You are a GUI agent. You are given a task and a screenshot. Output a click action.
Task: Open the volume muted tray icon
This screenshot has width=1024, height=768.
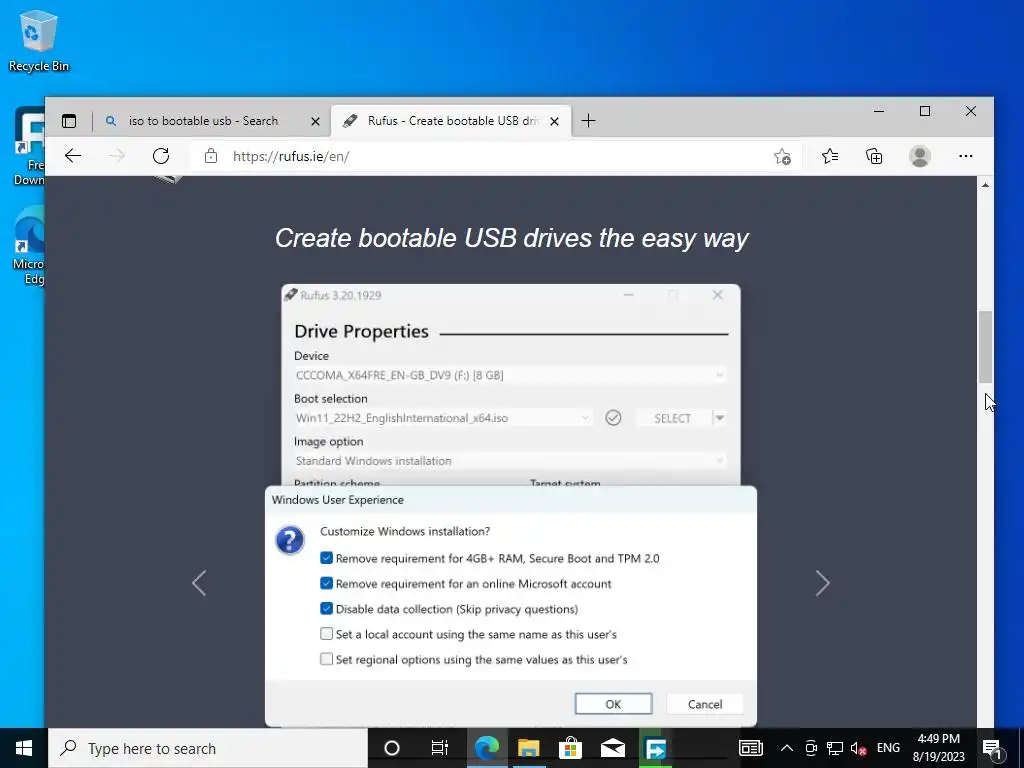coord(858,748)
